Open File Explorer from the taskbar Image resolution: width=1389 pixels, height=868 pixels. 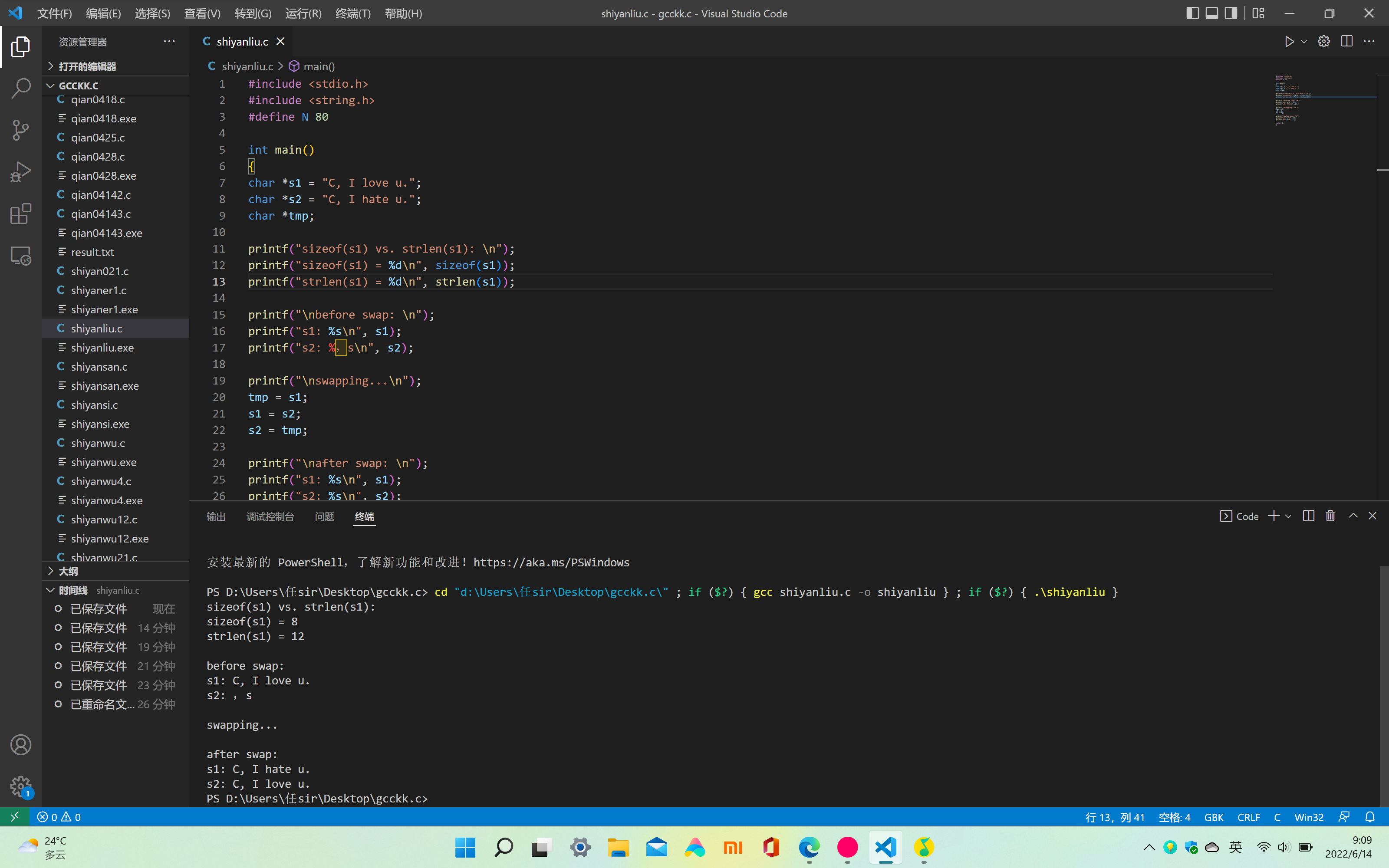pyautogui.click(x=618, y=847)
